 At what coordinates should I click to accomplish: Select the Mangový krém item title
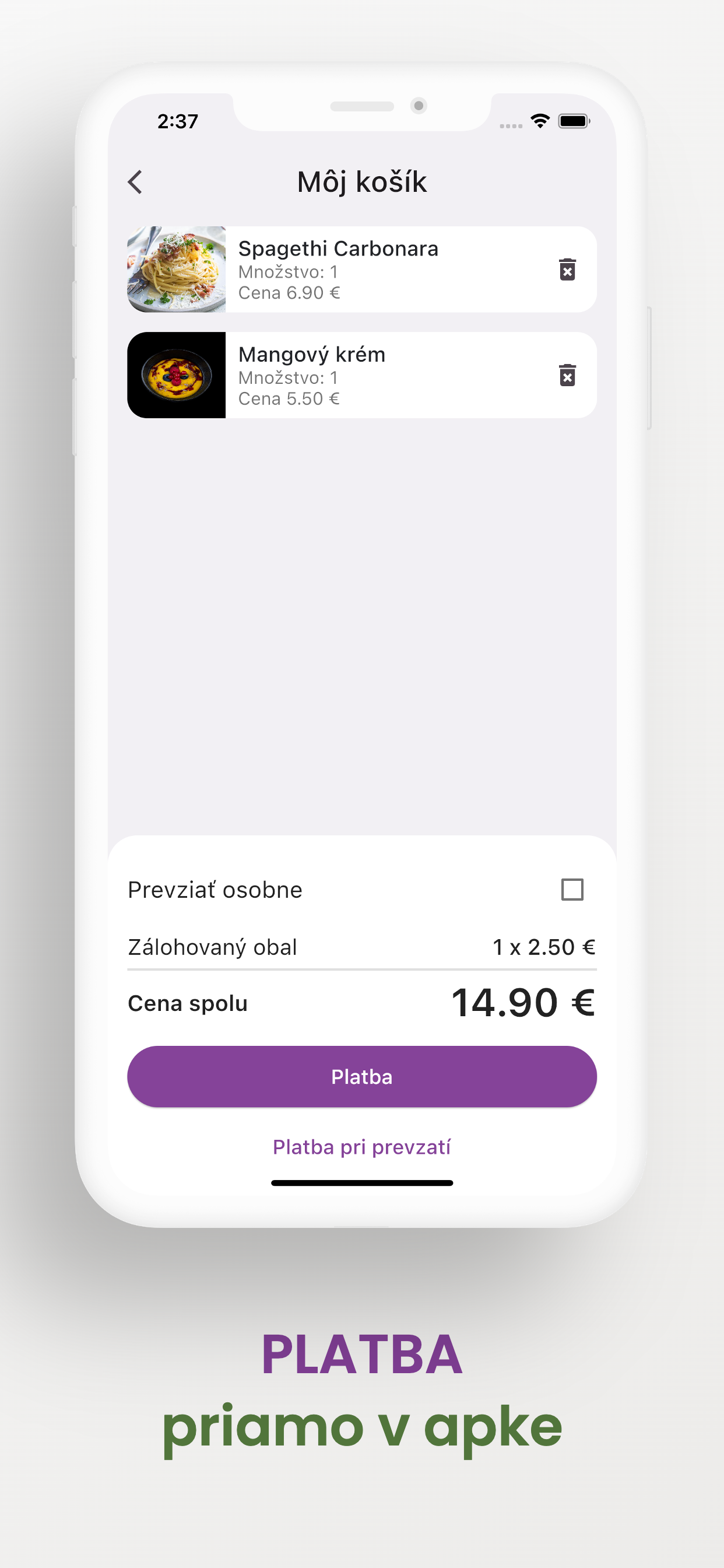pos(312,354)
